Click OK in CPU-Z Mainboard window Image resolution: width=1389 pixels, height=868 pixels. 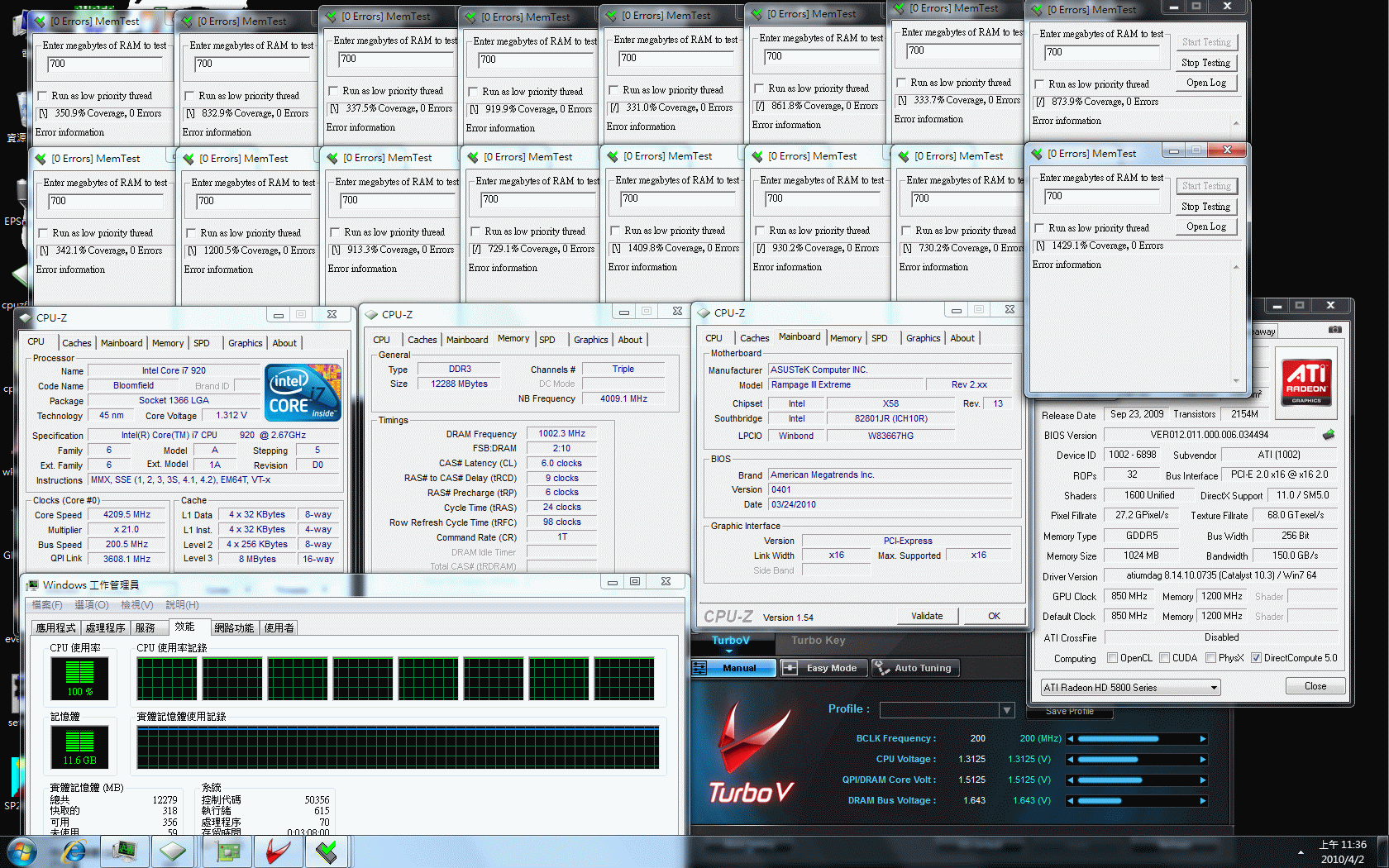[994, 616]
